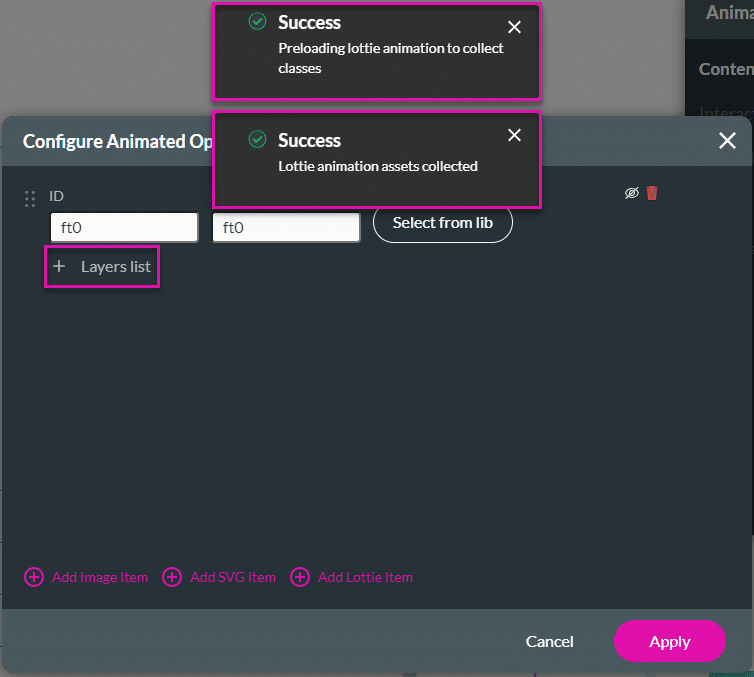754x677 pixels.
Task: Open library via Select from lib button
Action: 442,223
